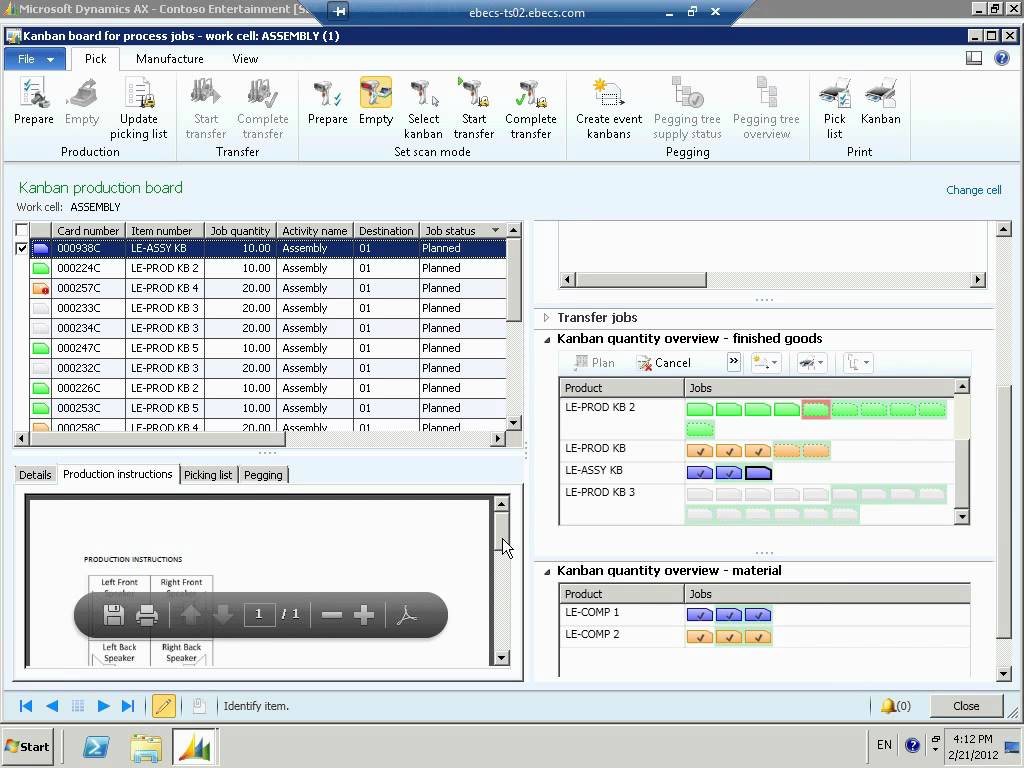Select the red-highlighted LE-PROD KB 2 kanban
Screen dimensions: 1024x768
click(x=816, y=409)
